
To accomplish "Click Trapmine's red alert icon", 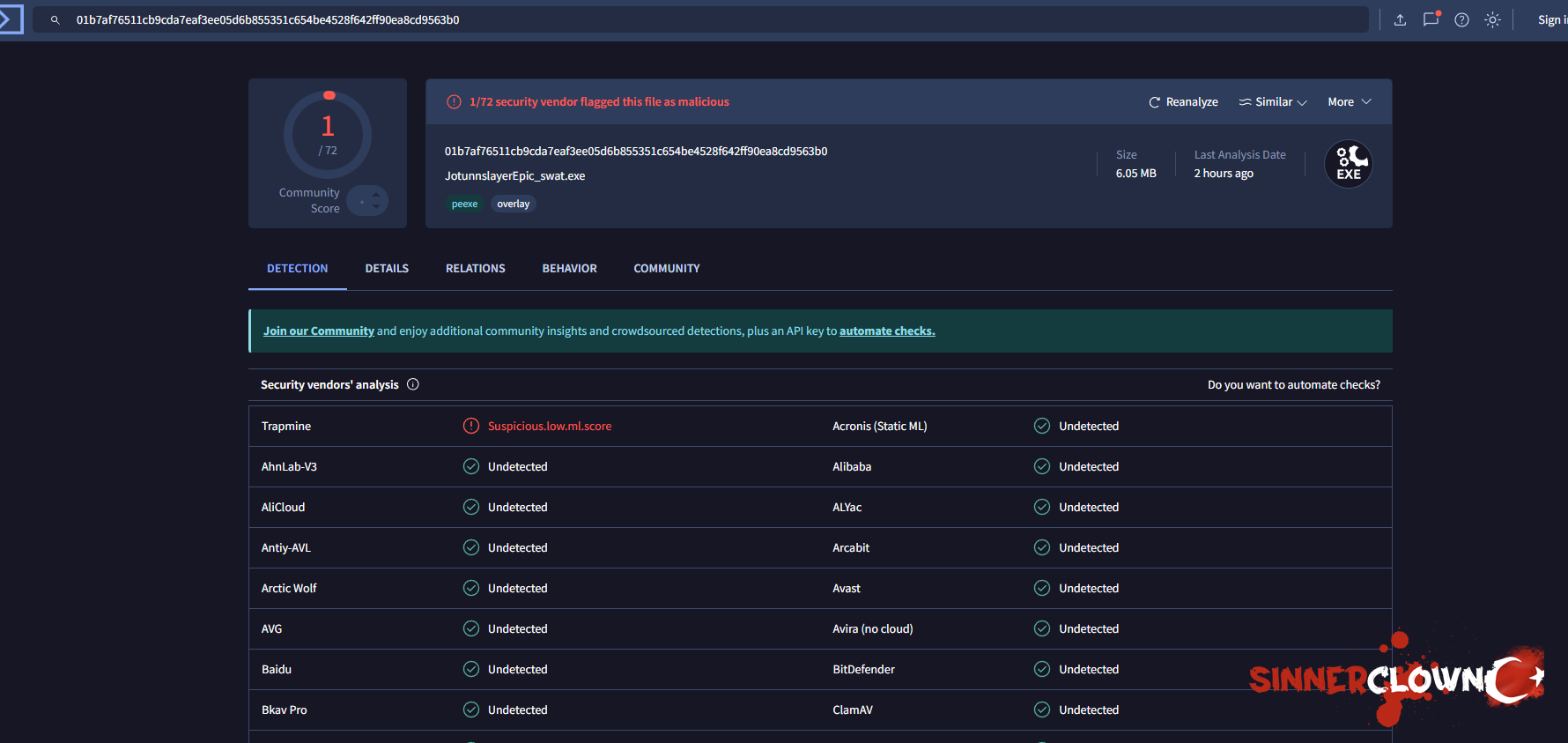I will 471,426.
